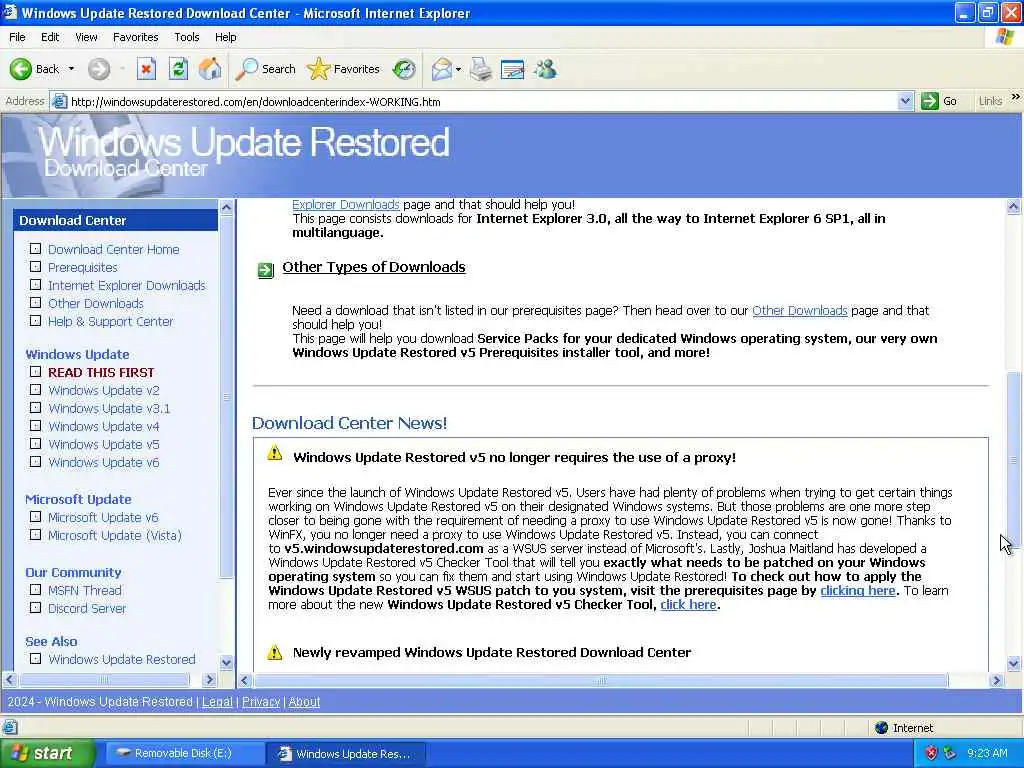Image resolution: width=1024 pixels, height=768 pixels.
Task: Click green arrow icon by Other Types of Downloads
Action: click(x=266, y=270)
